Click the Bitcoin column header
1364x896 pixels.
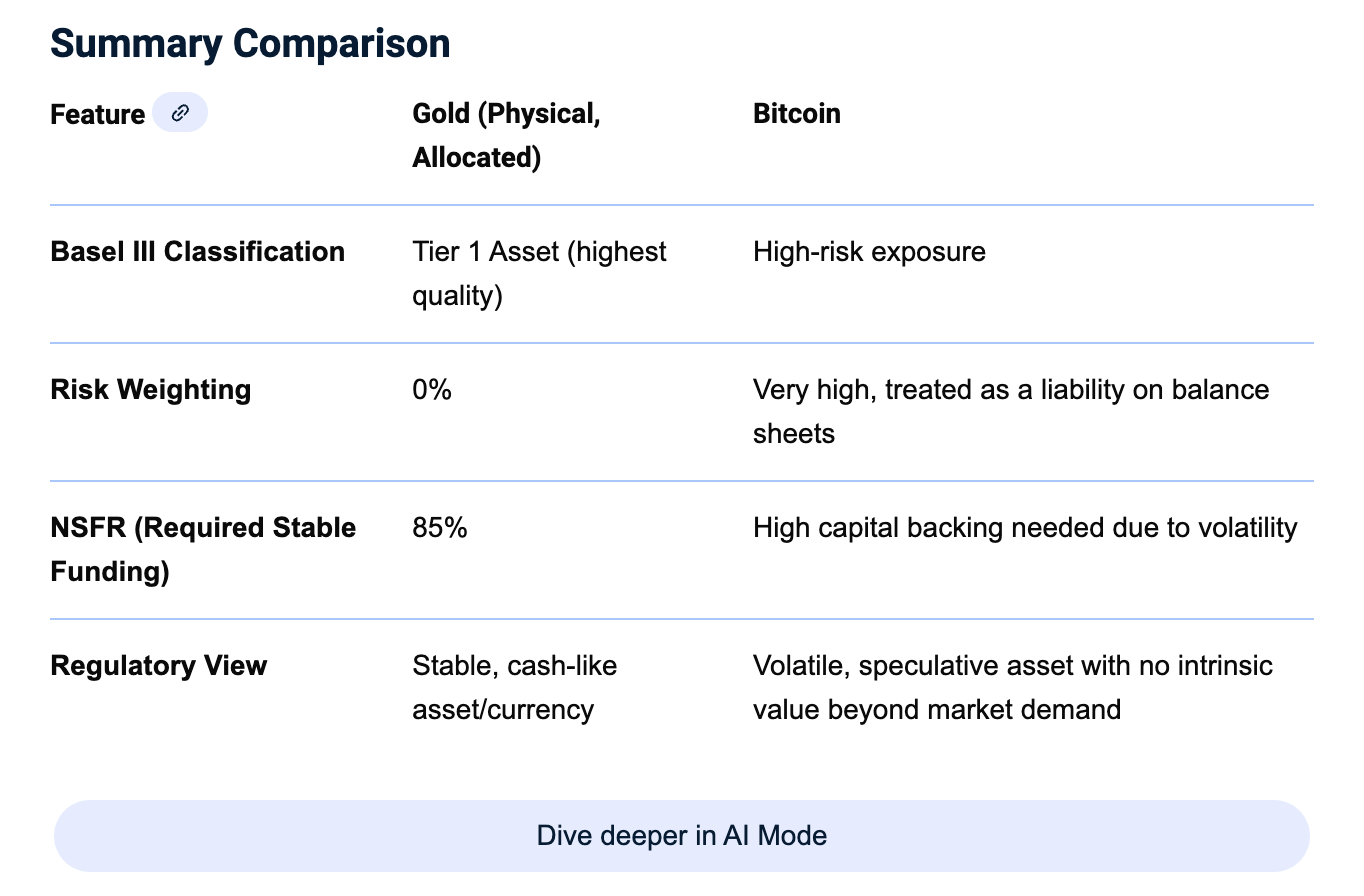(796, 114)
